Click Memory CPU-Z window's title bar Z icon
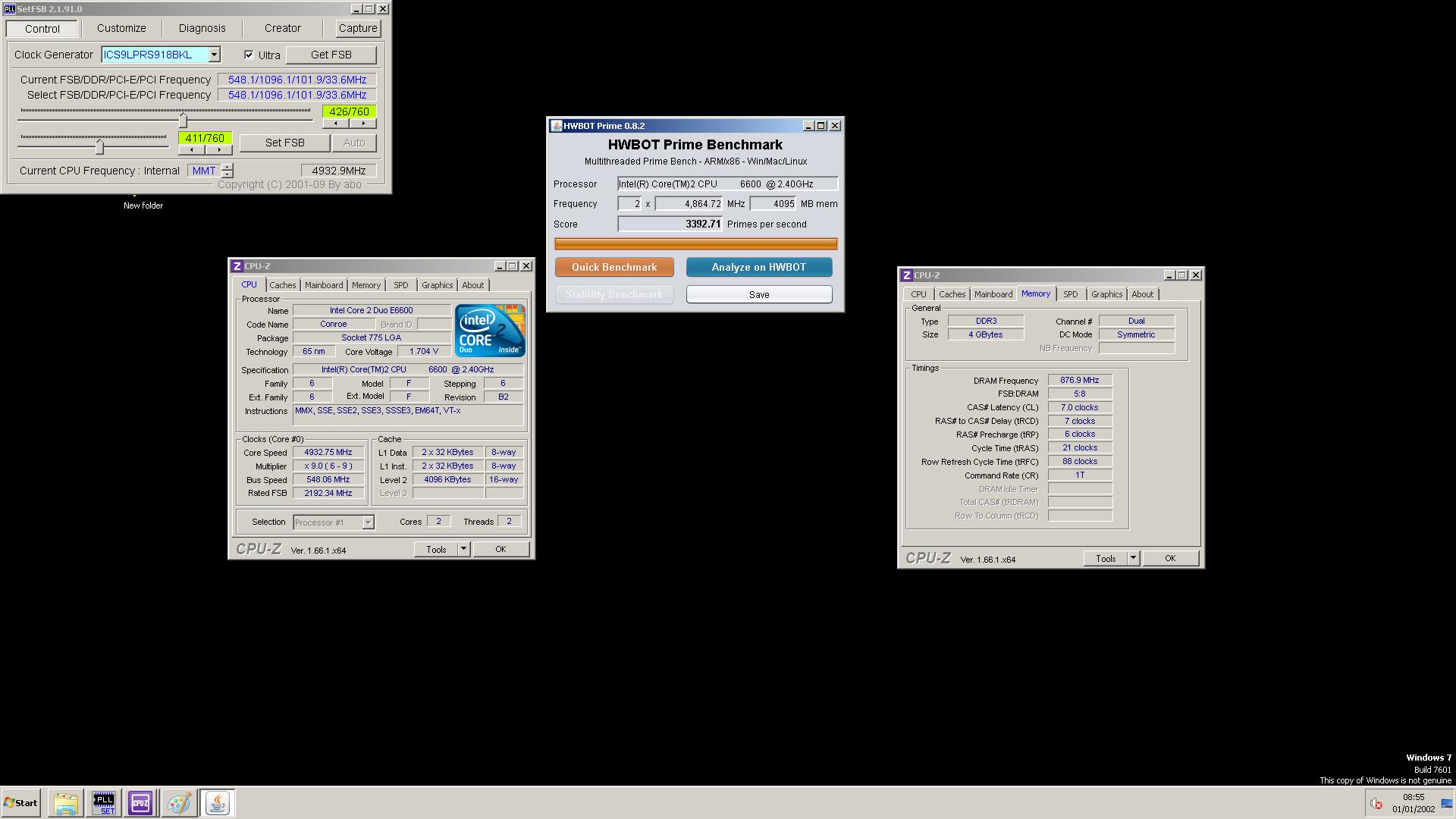The image size is (1456, 819). 907,275
